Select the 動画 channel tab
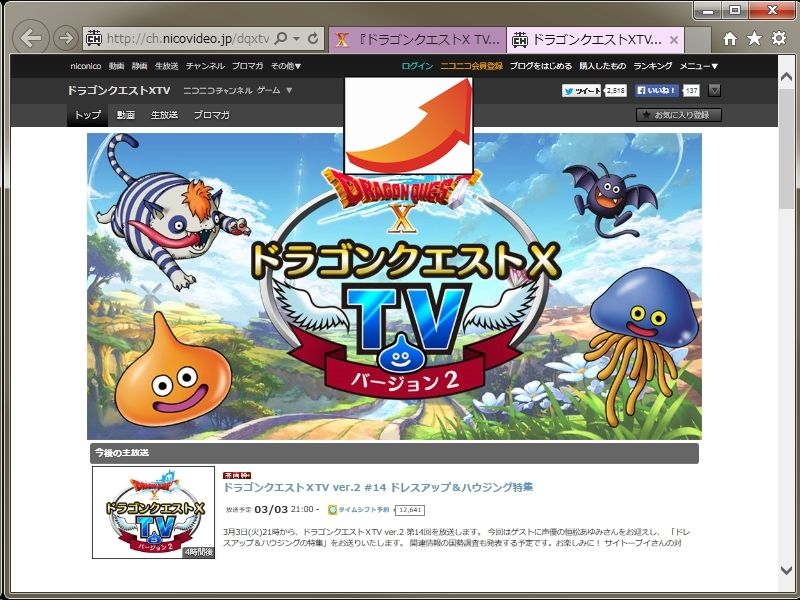The image size is (800, 600). 126,115
